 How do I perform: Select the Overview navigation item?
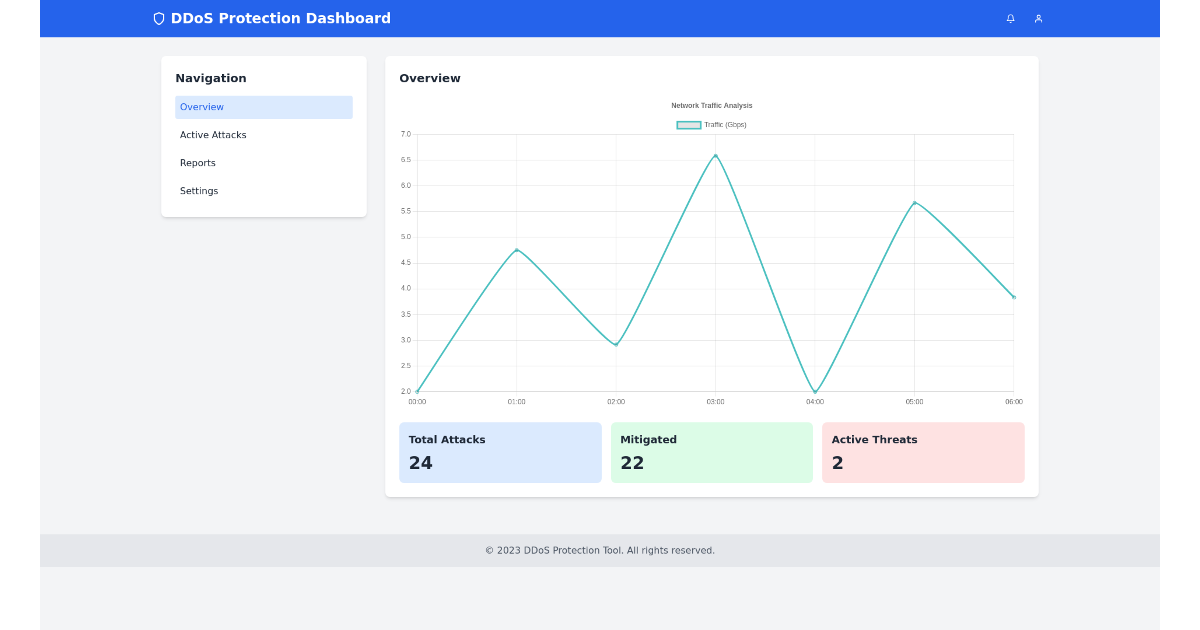[202, 107]
